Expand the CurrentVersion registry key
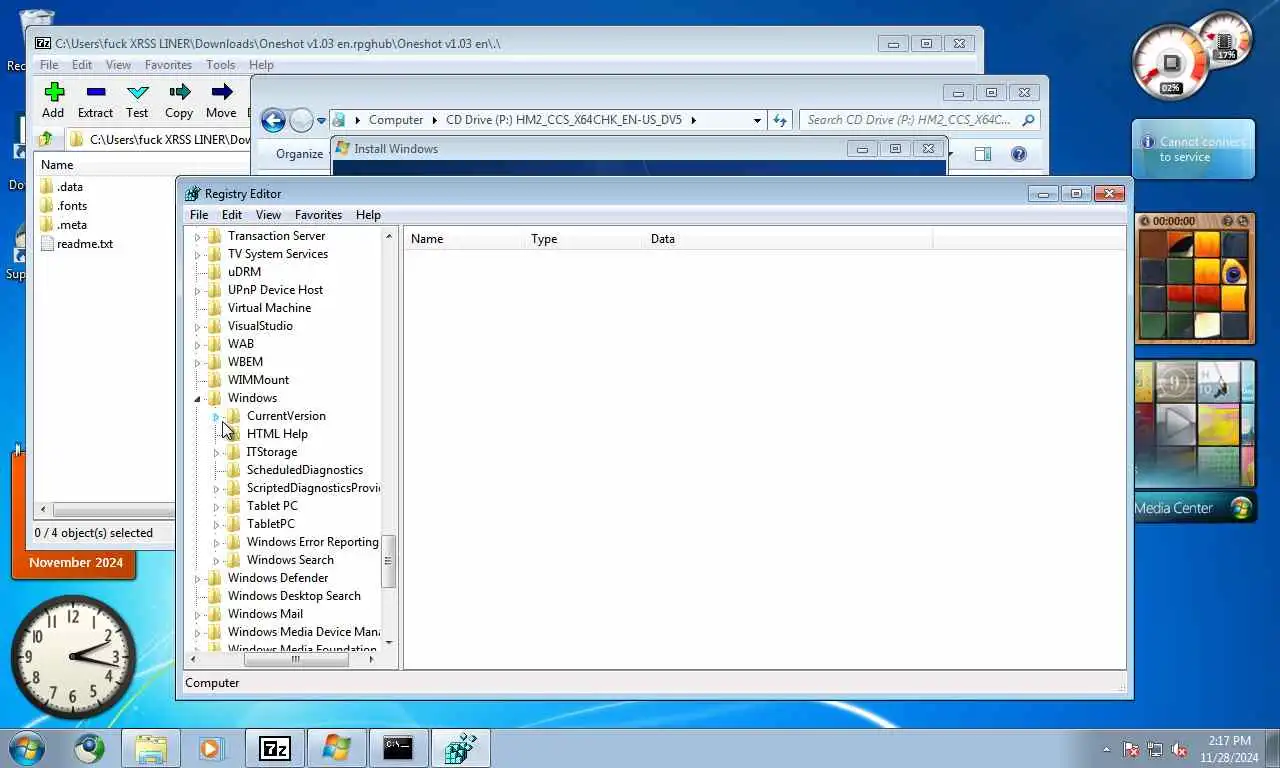This screenshot has height=768, width=1280. click(216, 416)
